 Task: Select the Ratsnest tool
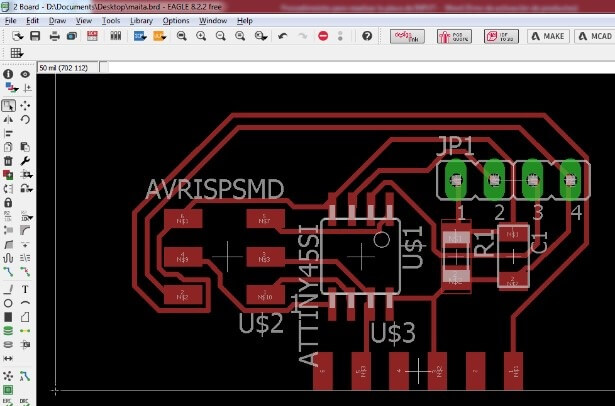(8, 376)
